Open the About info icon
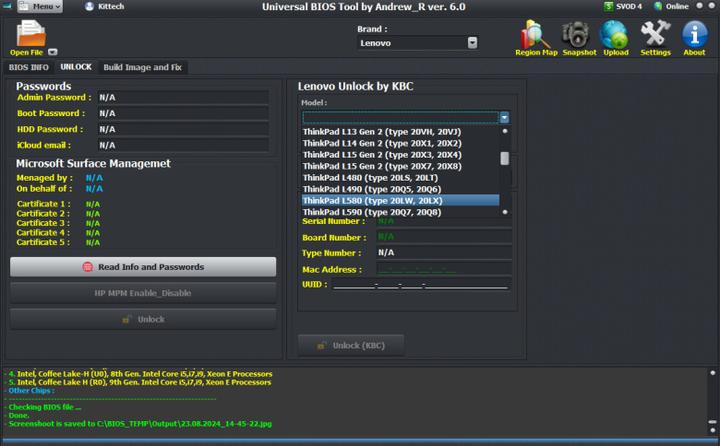Viewport: 720px width, 446px height. (x=694, y=36)
